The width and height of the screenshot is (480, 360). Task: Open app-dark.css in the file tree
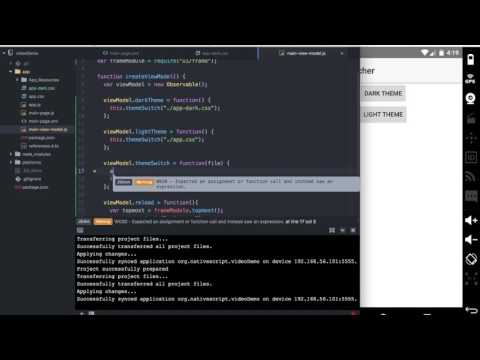[x=38, y=88]
